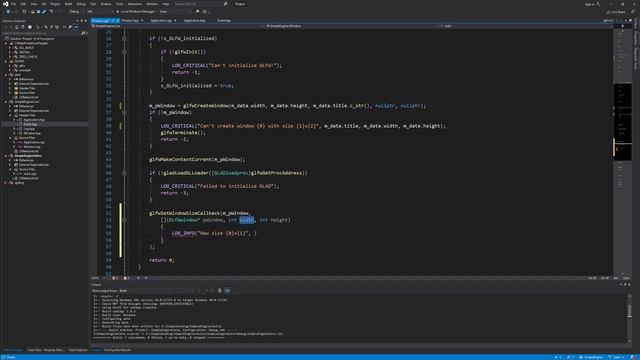
Task: Switch to the Event.hpp editor tab
Action: pyautogui.click(x=224, y=20)
